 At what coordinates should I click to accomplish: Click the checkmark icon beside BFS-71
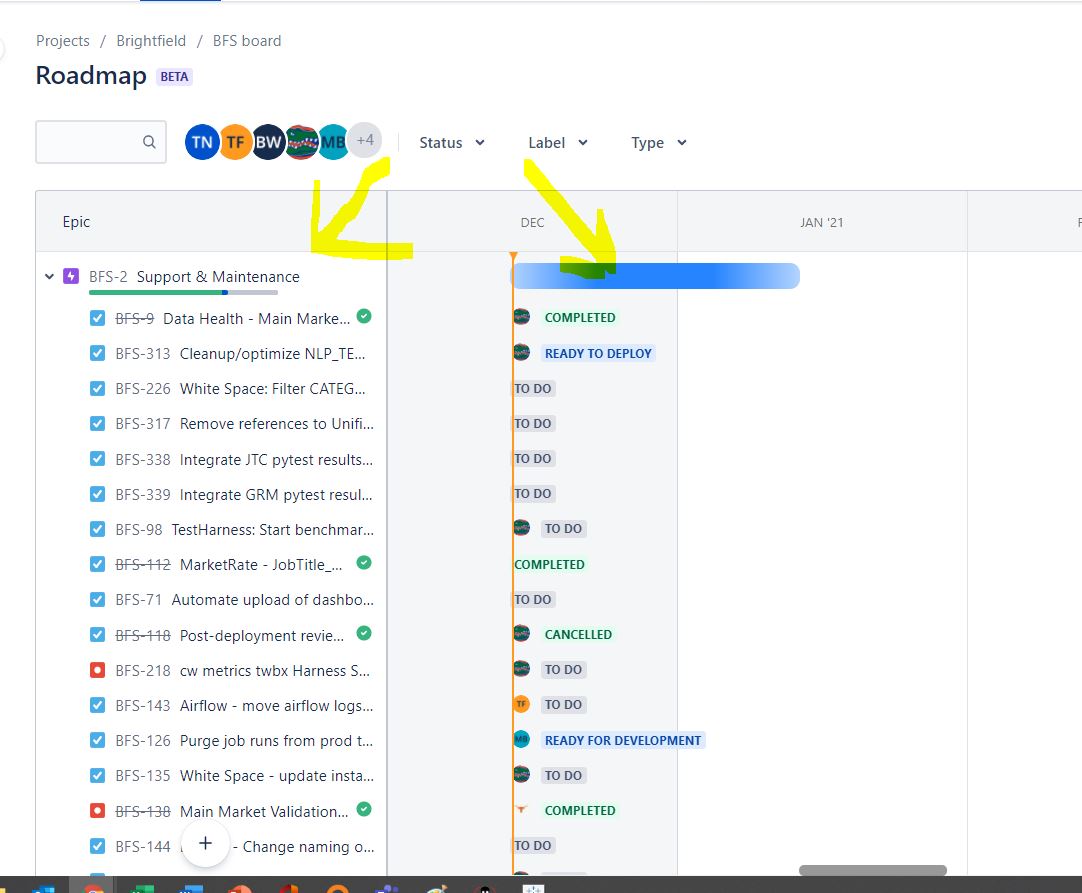pos(97,599)
